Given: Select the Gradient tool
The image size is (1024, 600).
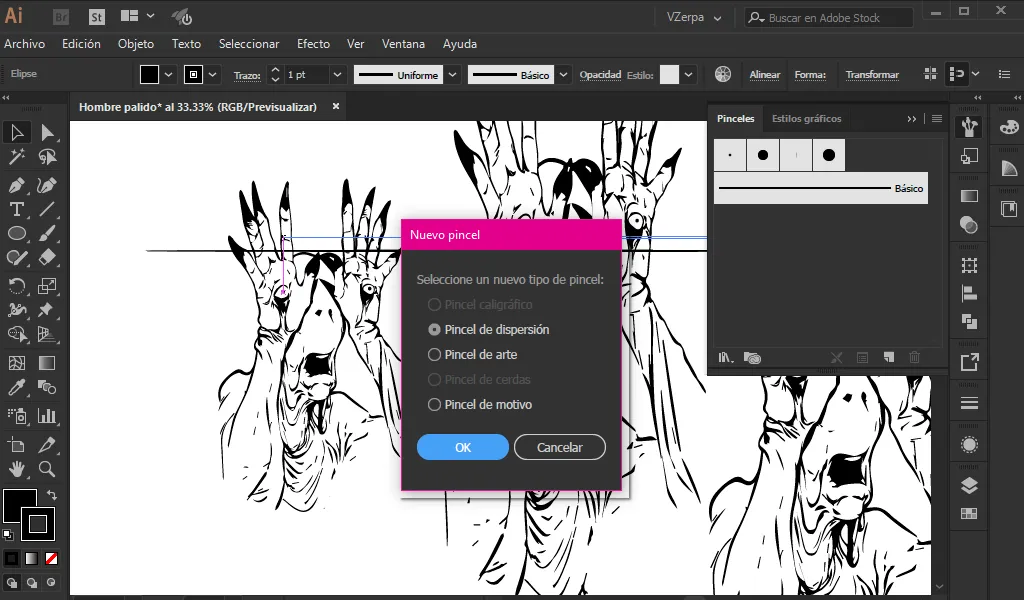Looking at the screenshot, I should tap(47, 363).
